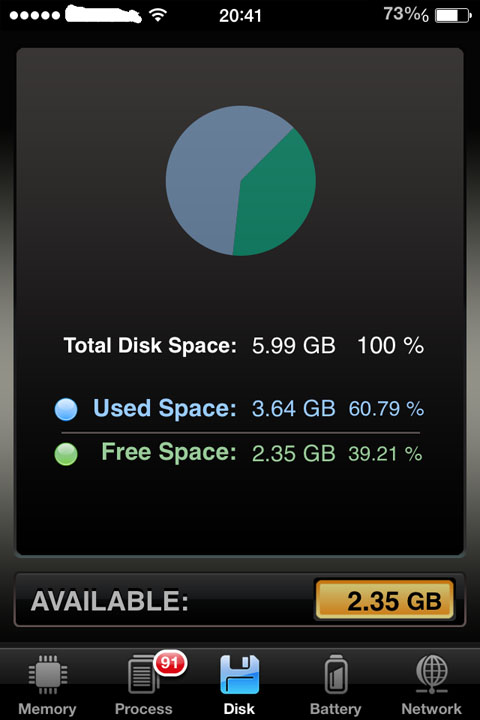Tap the battery status icon

pyautogui.click(x=453, y=16)
